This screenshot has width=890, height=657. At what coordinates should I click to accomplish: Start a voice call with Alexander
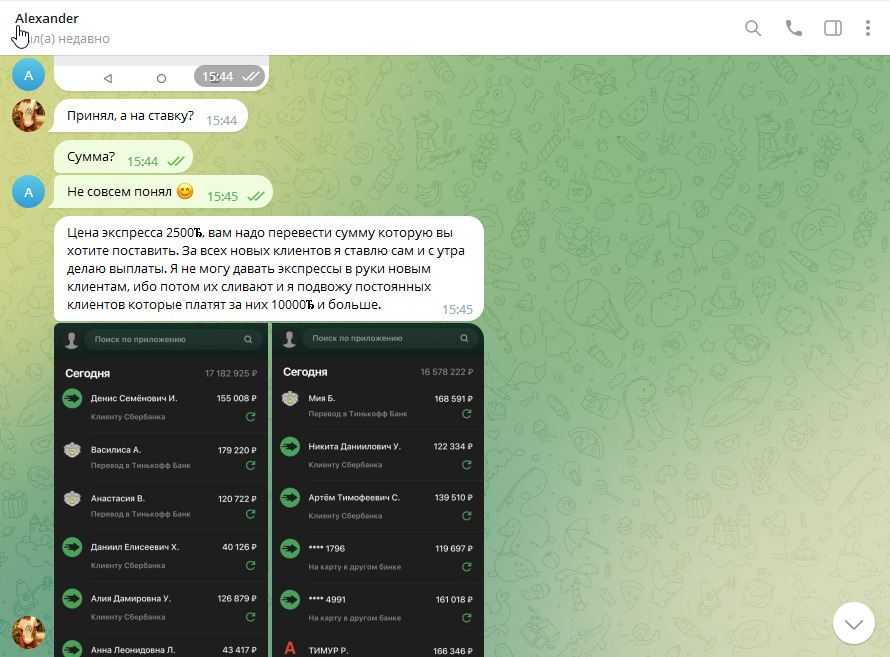tap(794, 28)
